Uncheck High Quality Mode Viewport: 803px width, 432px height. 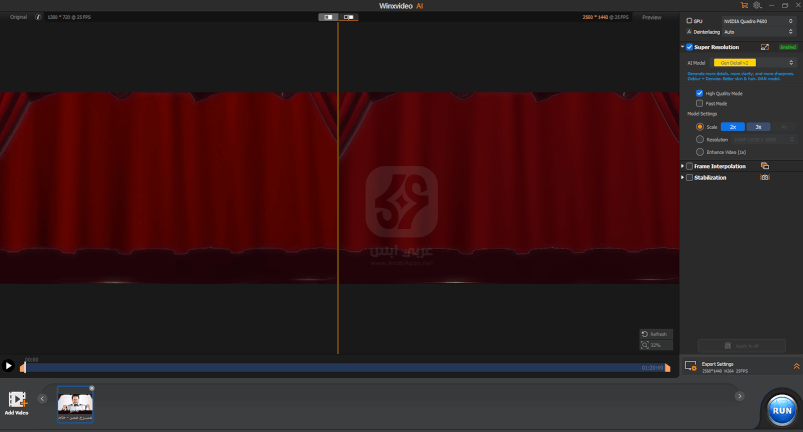(x=699, y=93)
